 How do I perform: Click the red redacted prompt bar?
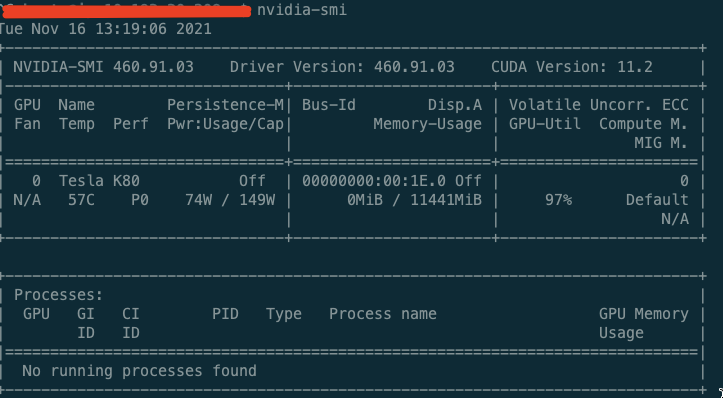(125, 11)
